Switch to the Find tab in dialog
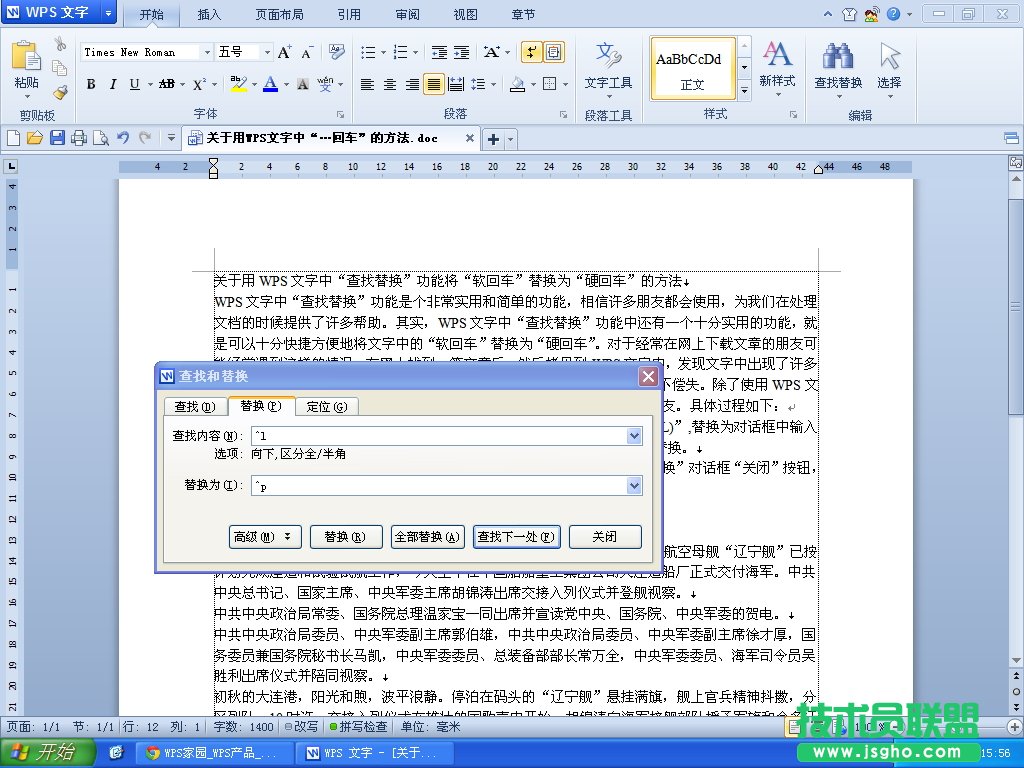Image resolution: width=1024 pixels, height=768 pixels. [x=194, y=406]
